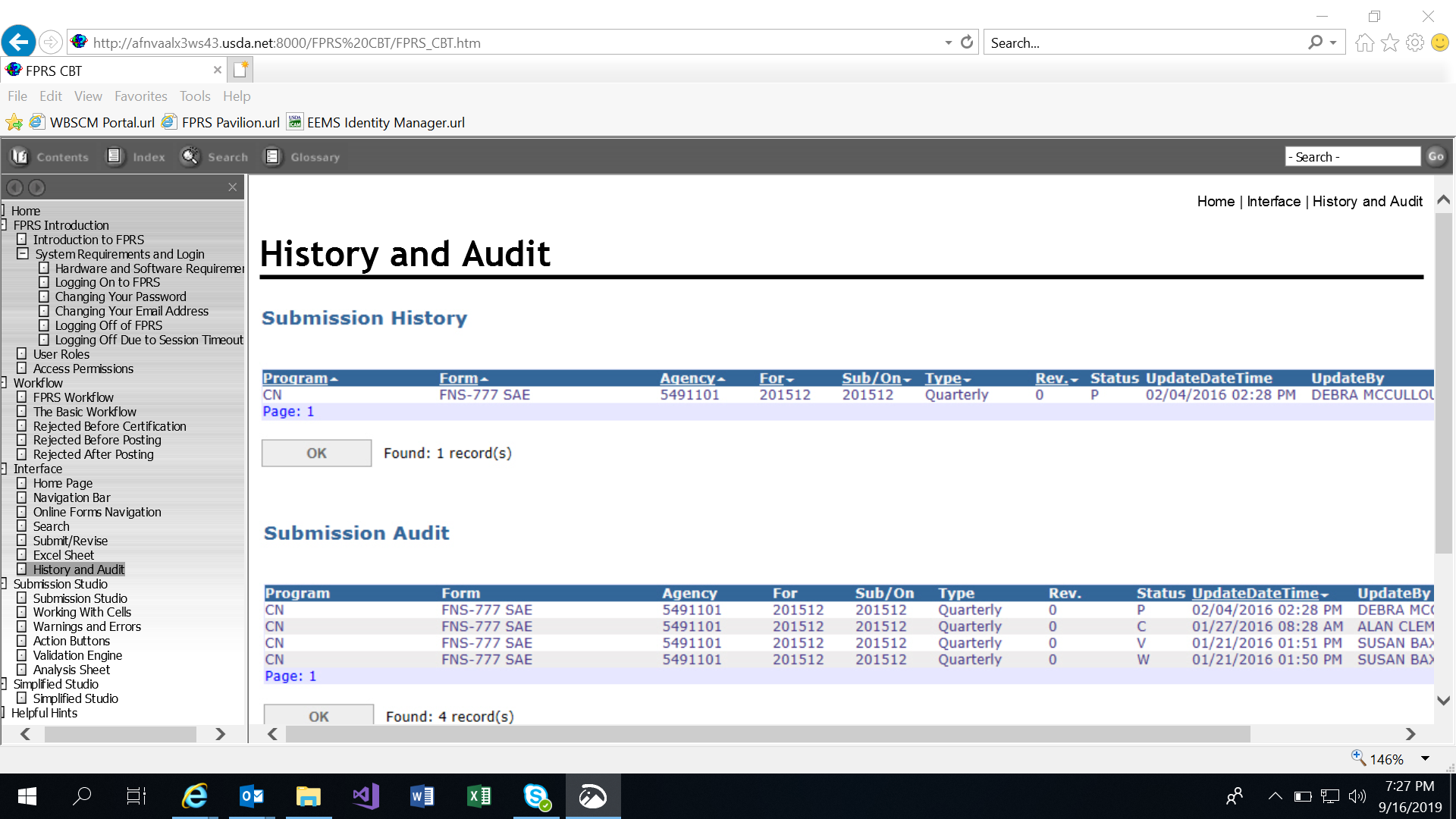Click the refresh page icon

(x=967, y=42)
